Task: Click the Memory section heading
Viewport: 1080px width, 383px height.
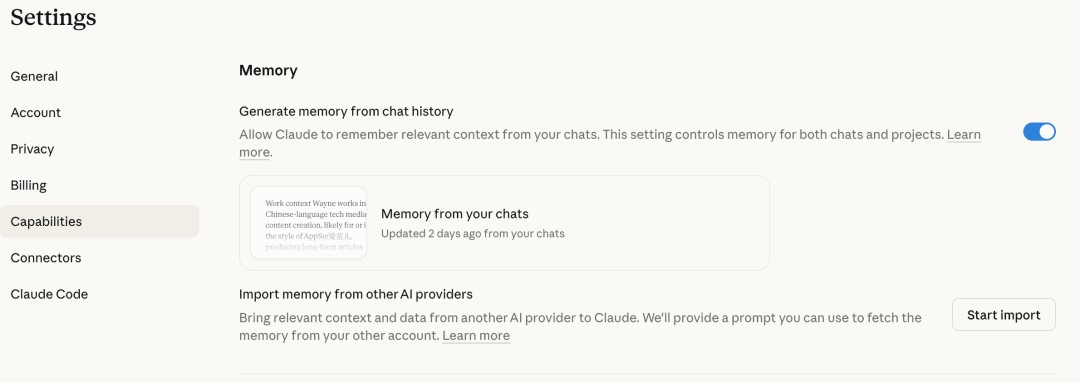Action: point(268,71)
